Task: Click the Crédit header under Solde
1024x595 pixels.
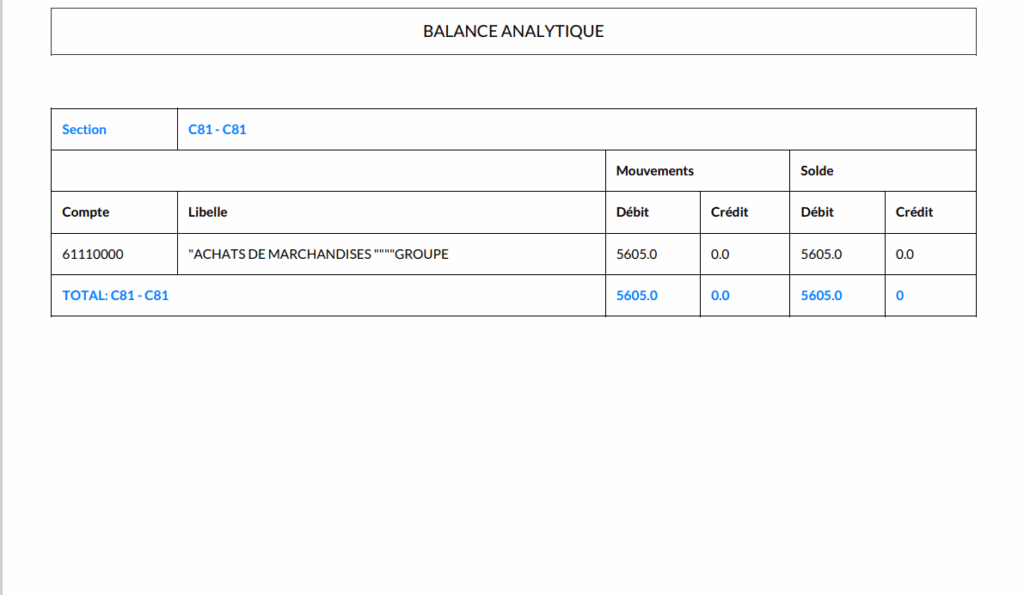Action: pos(914,212)
